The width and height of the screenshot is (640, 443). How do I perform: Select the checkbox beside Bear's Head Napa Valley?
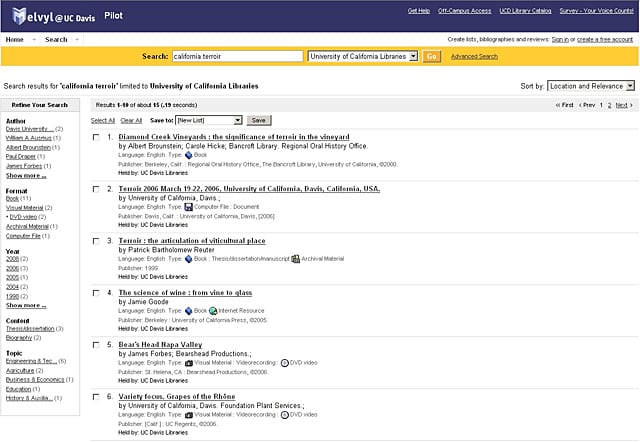coord(96,345)
